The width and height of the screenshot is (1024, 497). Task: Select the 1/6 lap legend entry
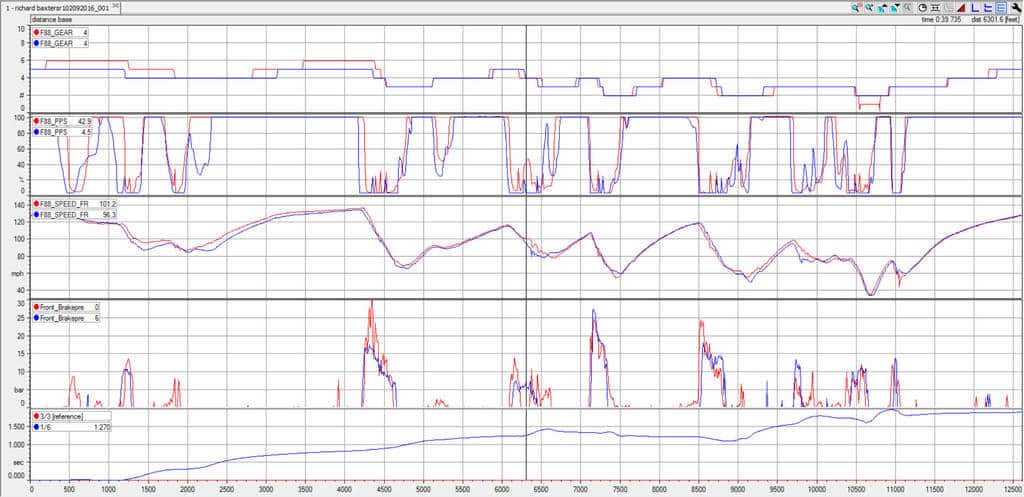71,426
